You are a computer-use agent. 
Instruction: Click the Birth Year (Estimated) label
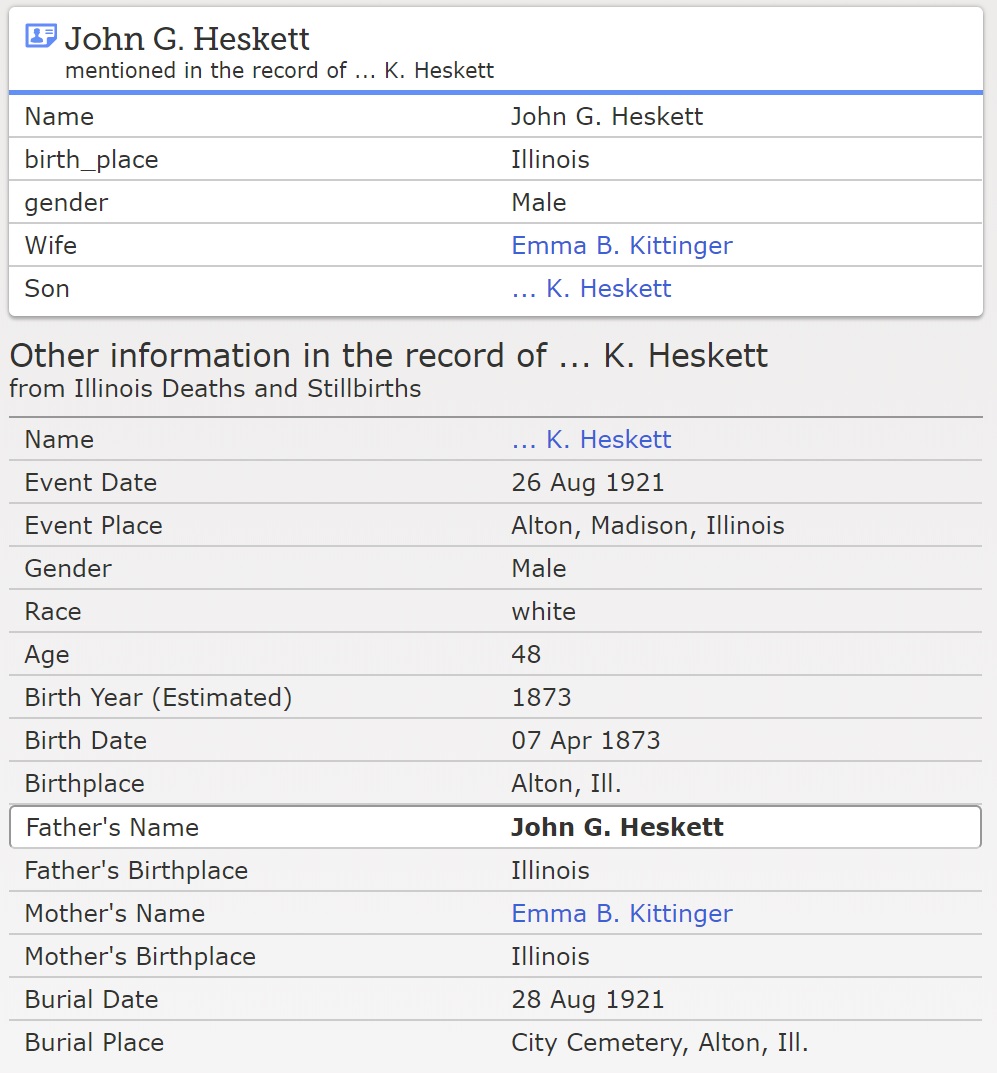point(158,697)
